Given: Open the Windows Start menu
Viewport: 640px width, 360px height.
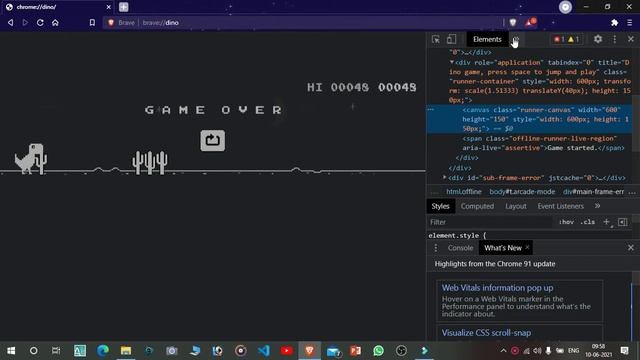Looking at the screenshot, I should [x=11, y=351].
